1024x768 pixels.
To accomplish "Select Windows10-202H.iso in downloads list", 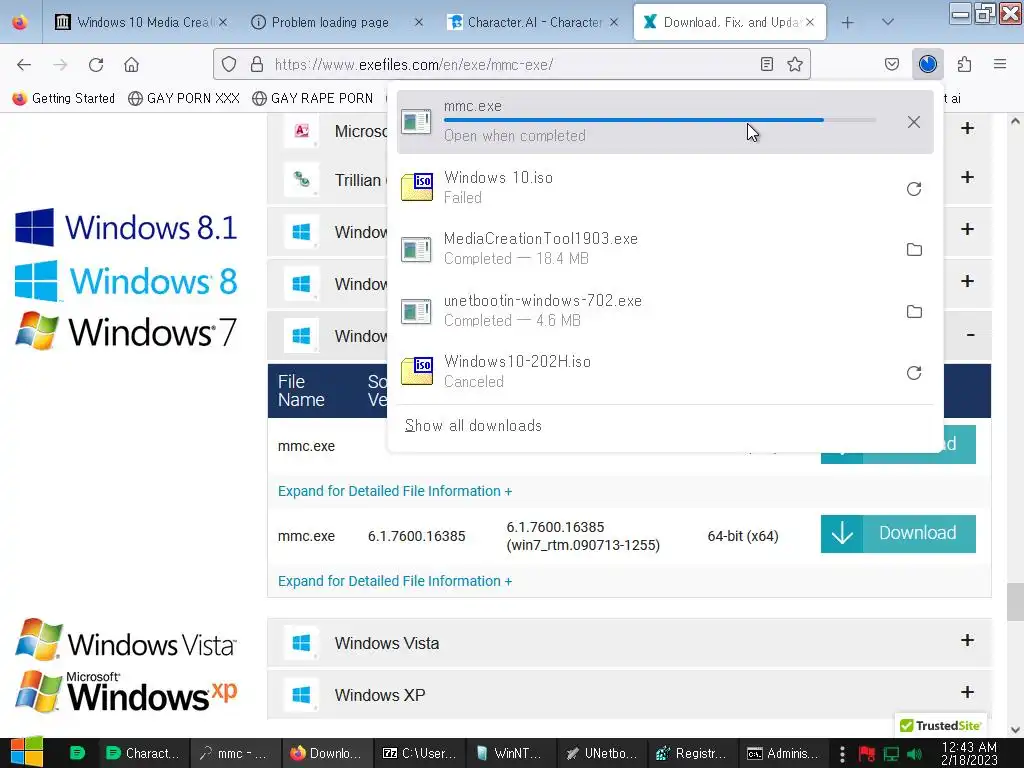I will tap(665, 372).
